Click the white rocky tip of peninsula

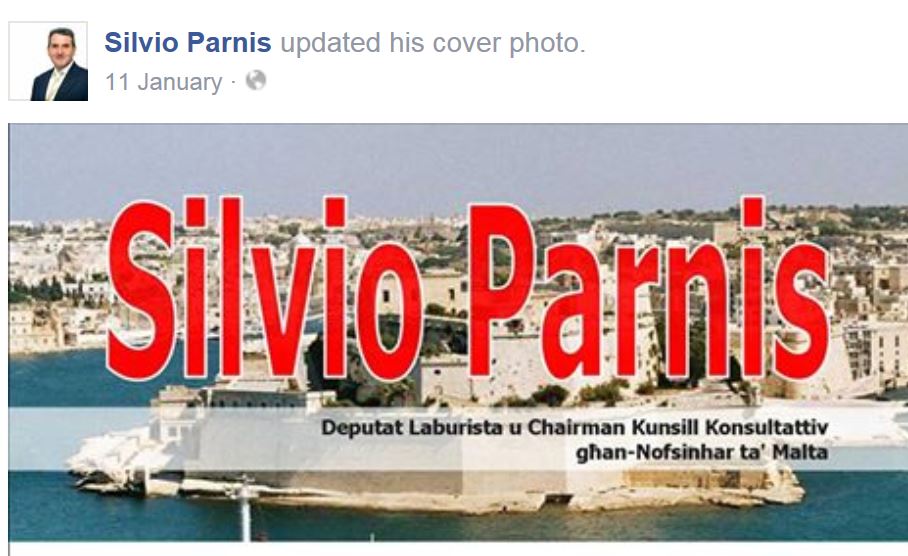(x=107, y=460)
